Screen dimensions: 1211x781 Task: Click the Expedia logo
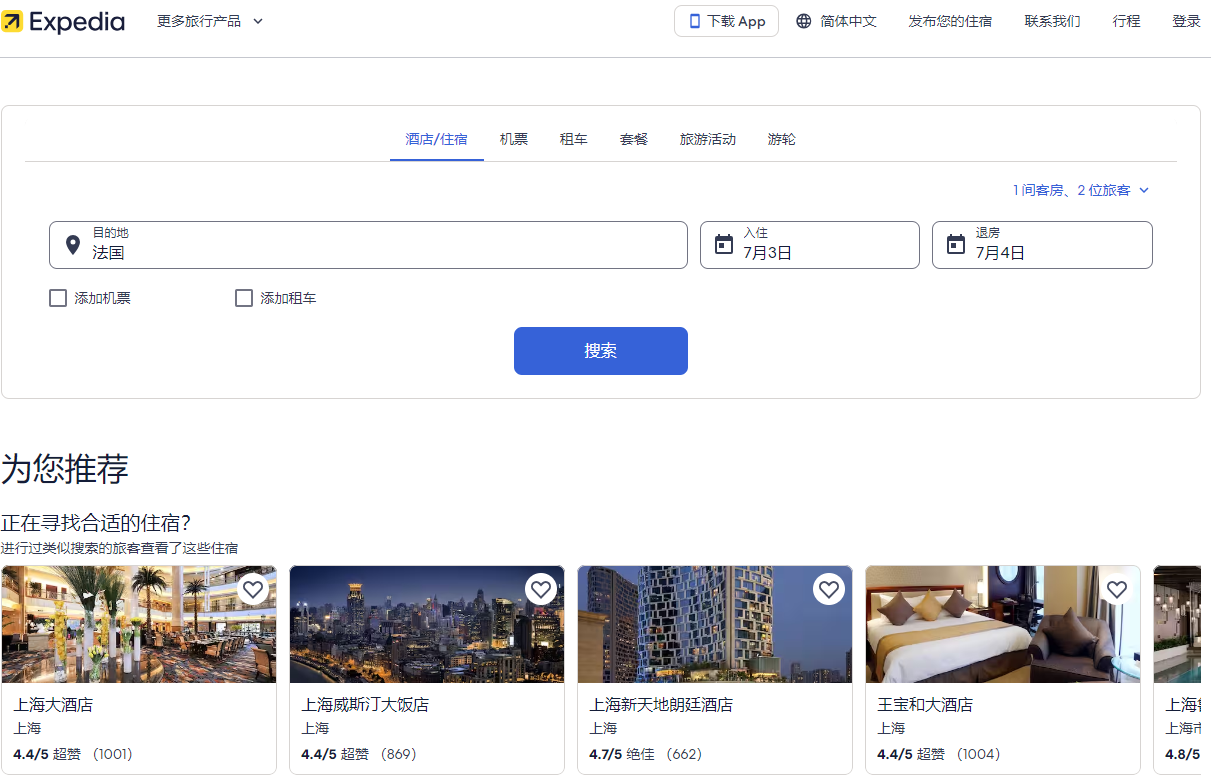point(63,21)
